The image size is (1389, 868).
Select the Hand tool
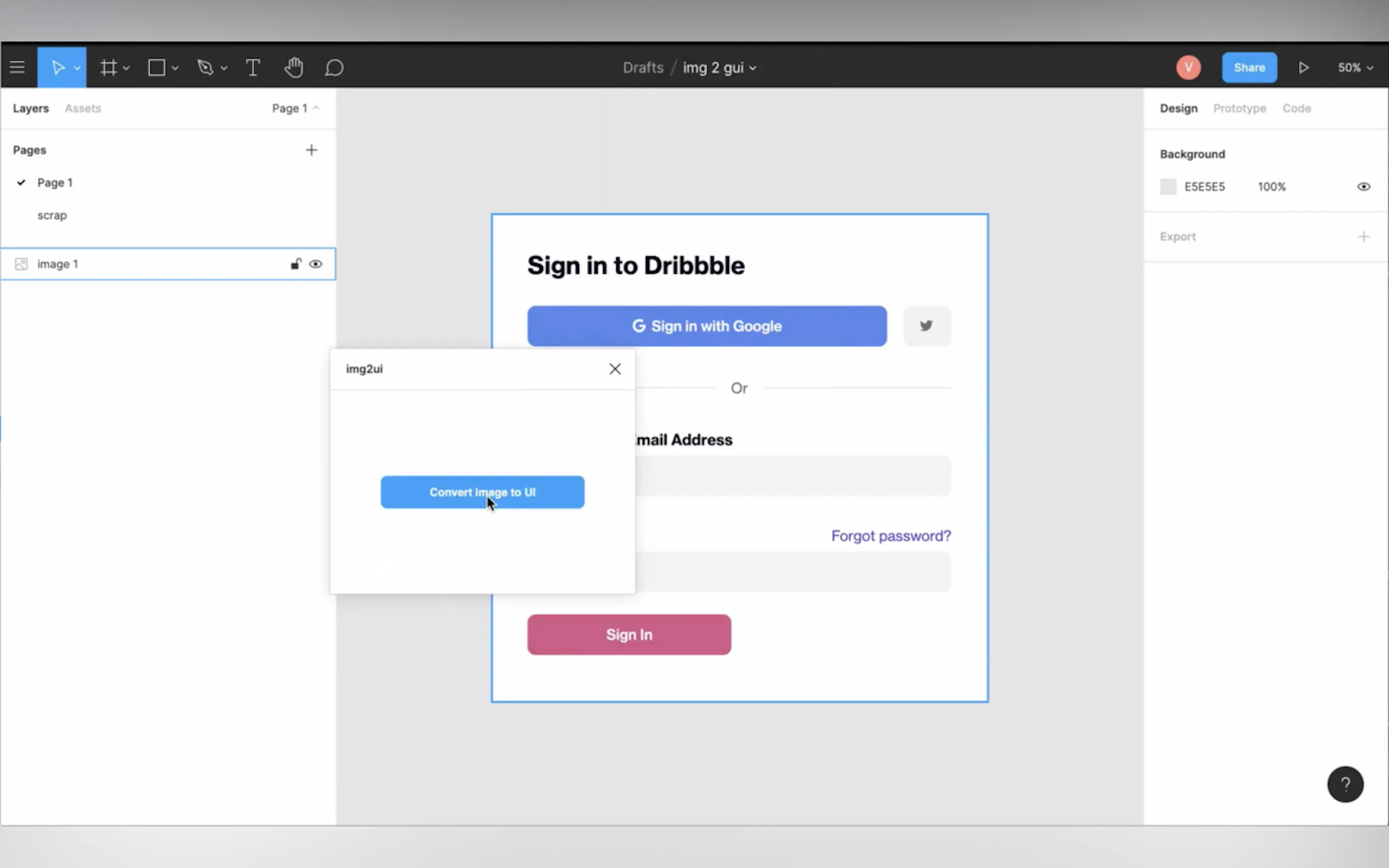click(294, 68)
